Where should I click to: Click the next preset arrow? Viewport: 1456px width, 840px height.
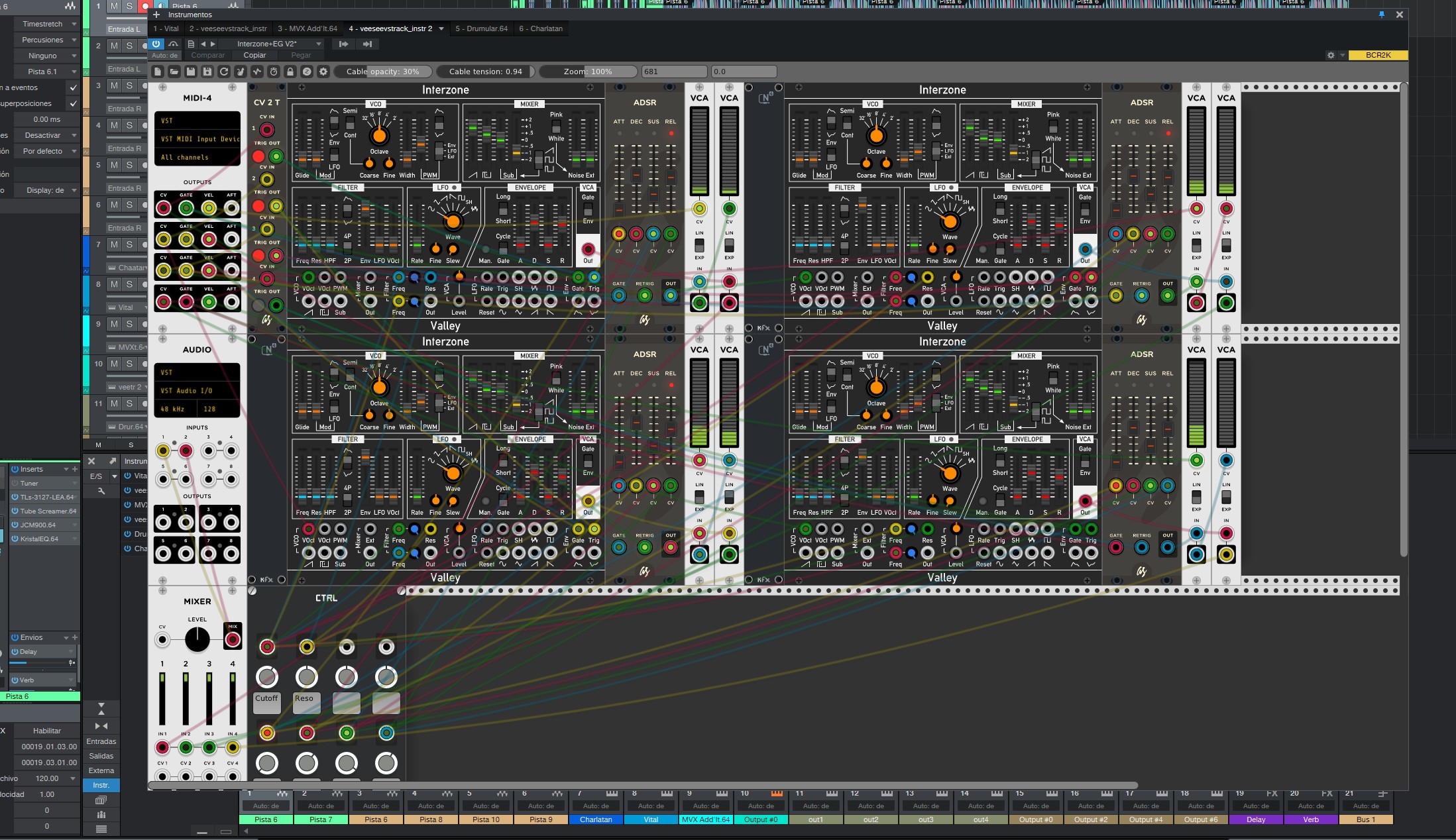213,44
